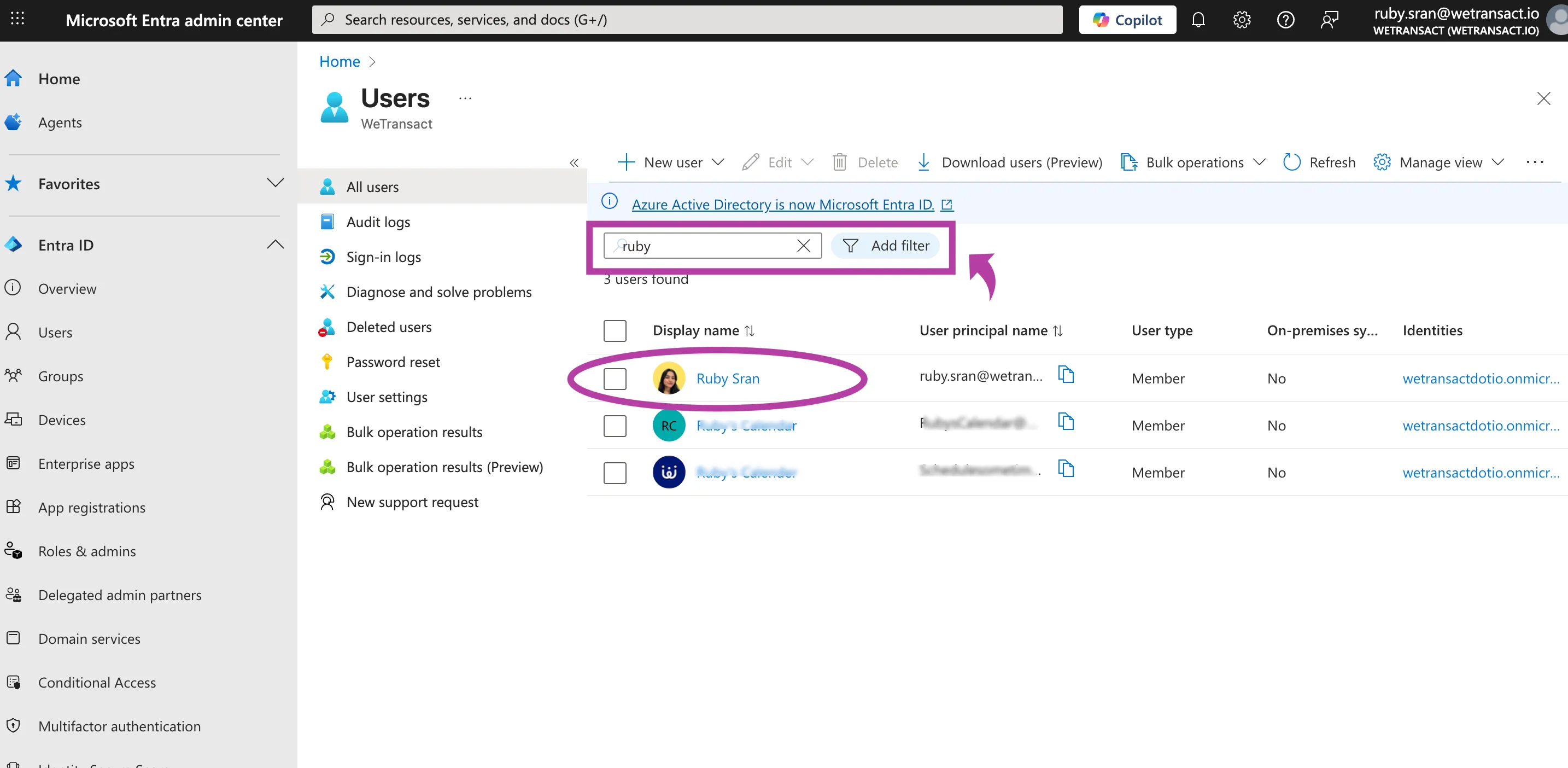Sort by Display name column

[x=703, y=331]
